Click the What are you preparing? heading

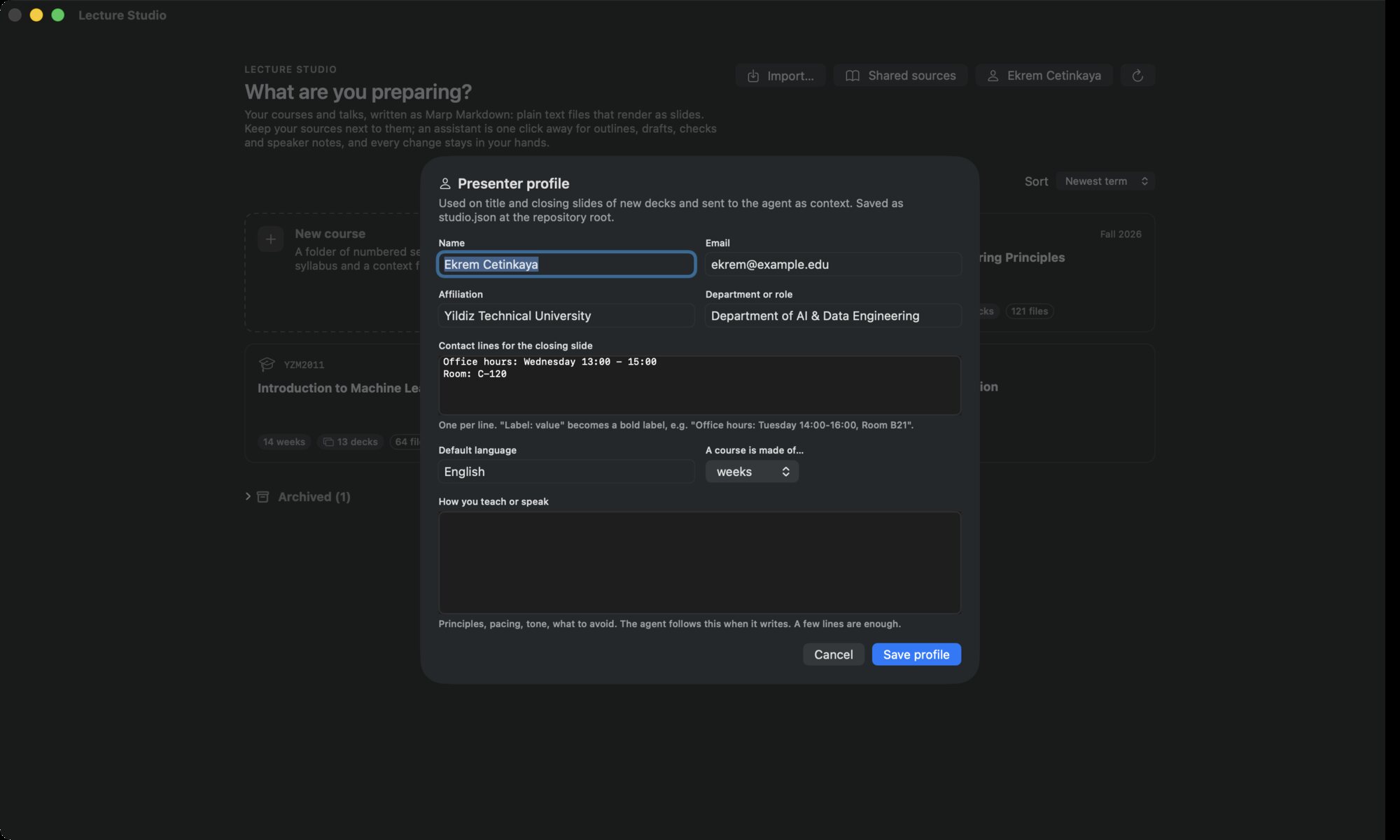click(x=358, y=92)
